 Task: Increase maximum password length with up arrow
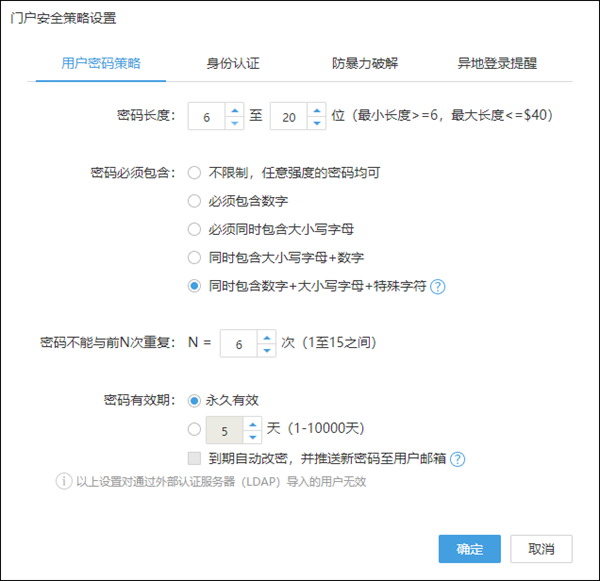pos(317,109)
